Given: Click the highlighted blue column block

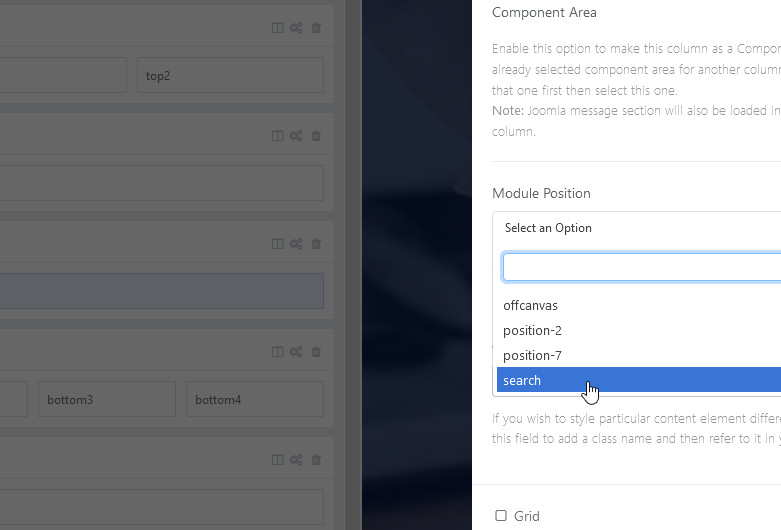Looking at the screenshot, I should click(x=160, y=291).
